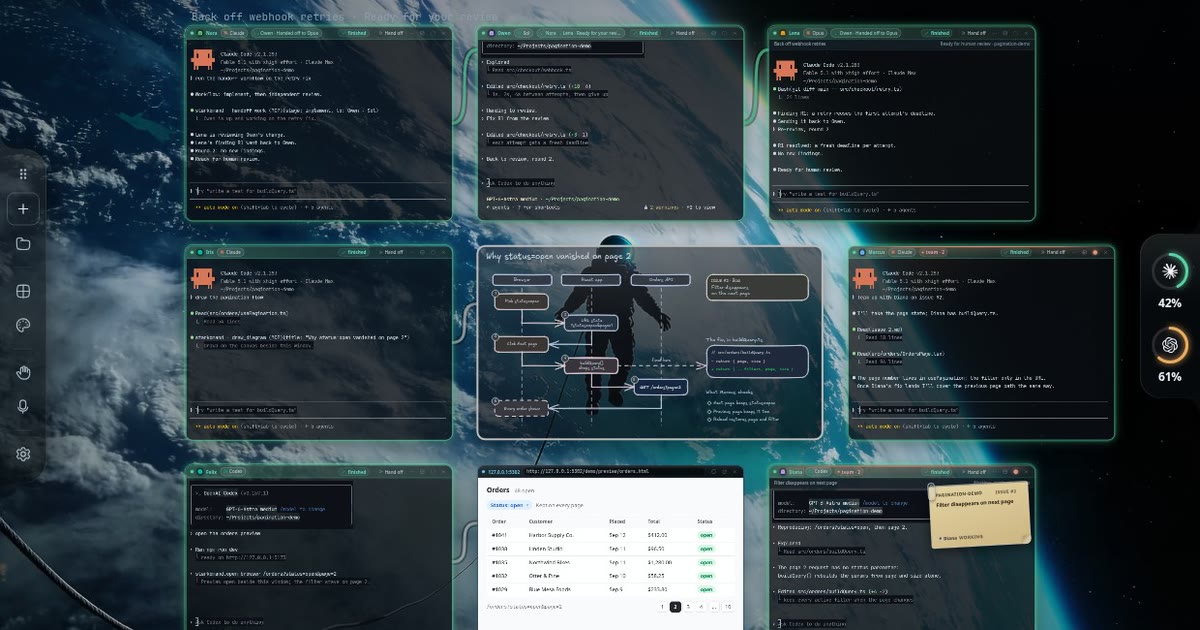Viewport: 1200px width, 630px height.
Task: Click the Owen handed-off chip in Lena's window
Action: pos(868,33)
